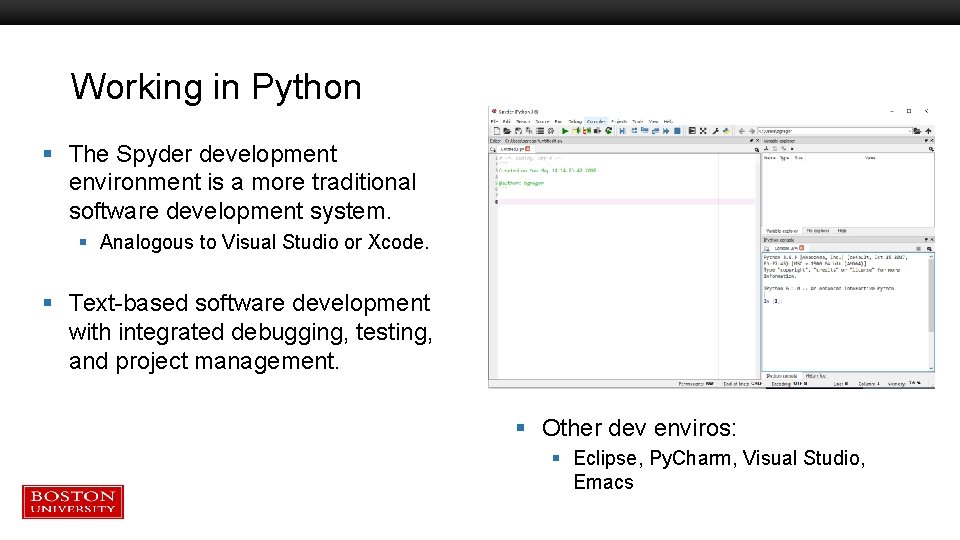Click the Debug file icon
960x540 pixels.
click(x=622, y=131)
